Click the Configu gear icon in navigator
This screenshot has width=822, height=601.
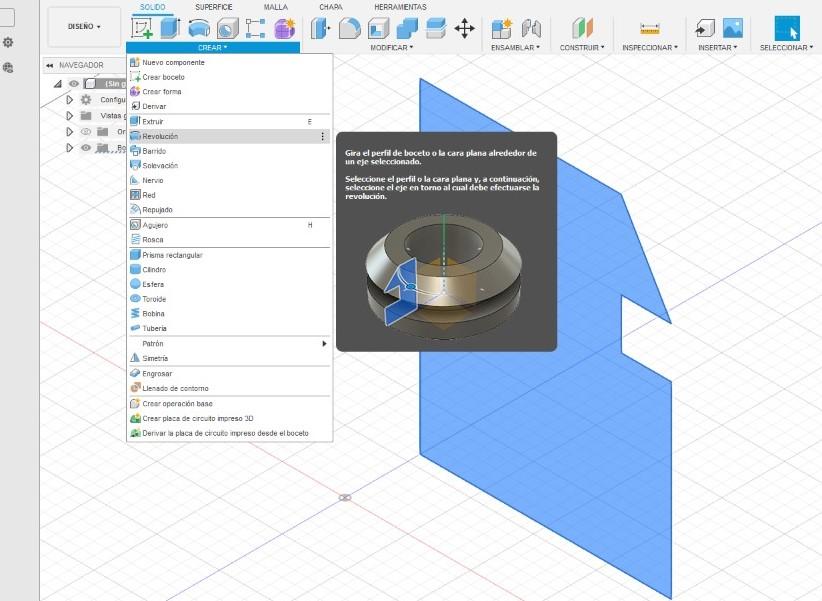tap(86, 99)
